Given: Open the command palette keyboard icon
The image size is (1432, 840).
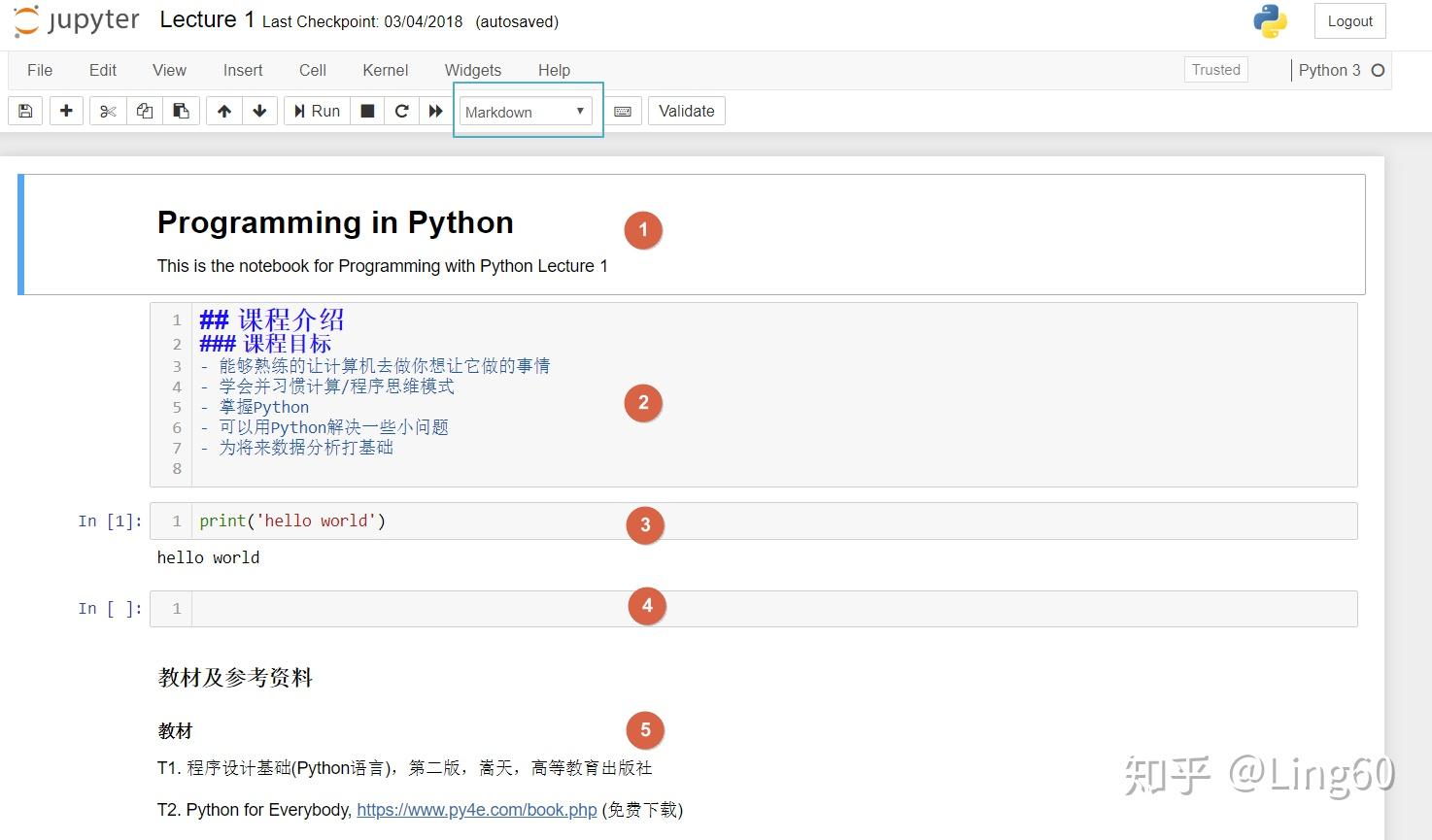Looking at the screenshot, I should (x=623, y=110).
